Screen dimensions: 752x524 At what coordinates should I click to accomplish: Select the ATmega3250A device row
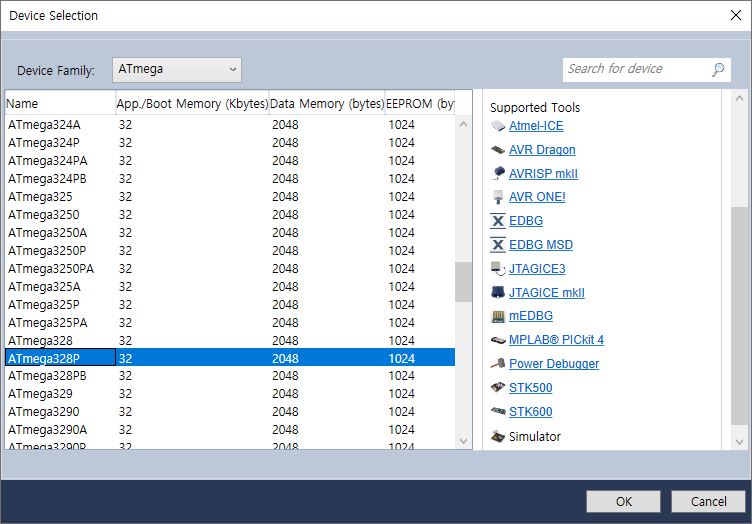[x=230, y=233]
